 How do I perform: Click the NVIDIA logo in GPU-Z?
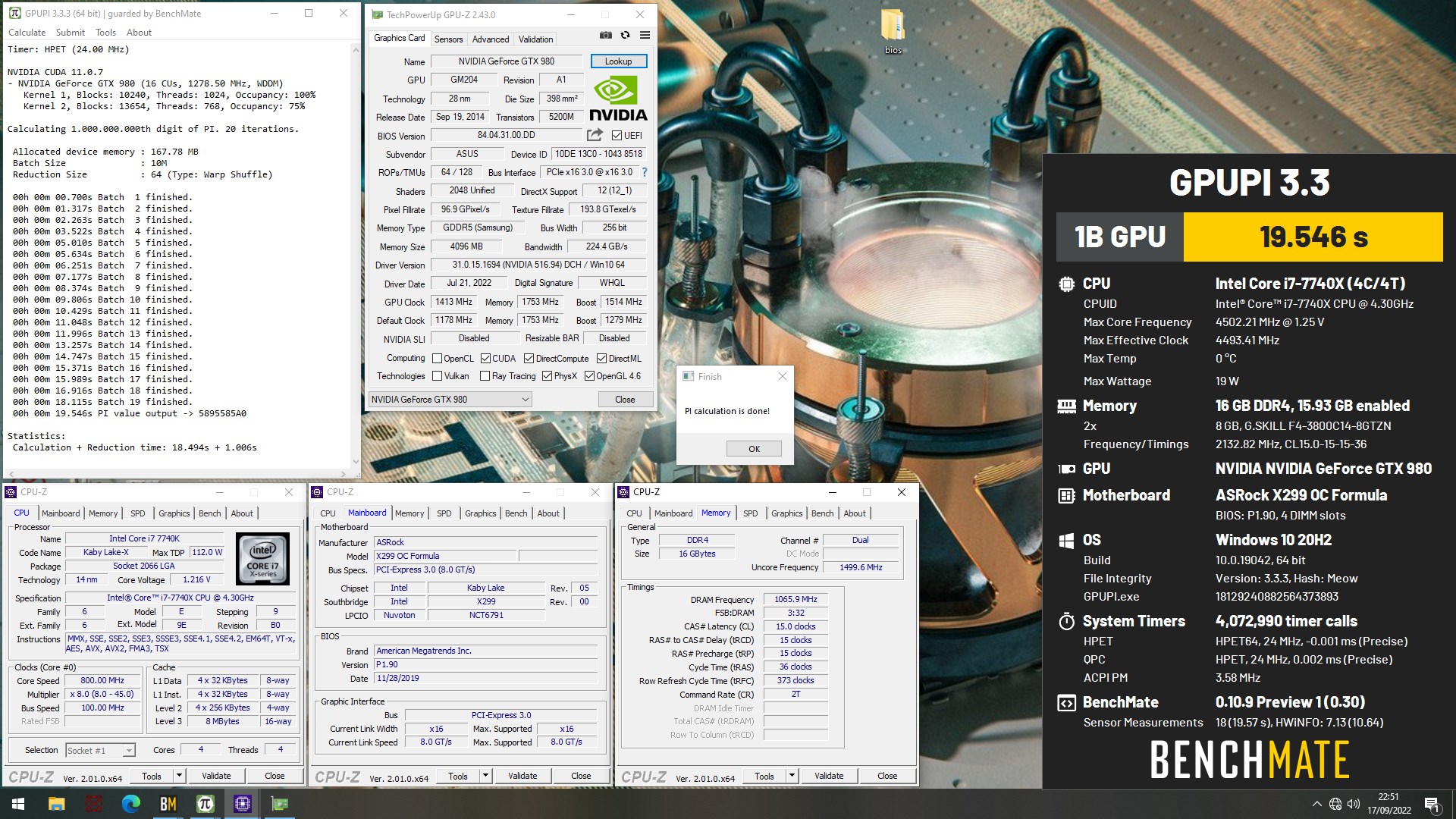[618, 99]
